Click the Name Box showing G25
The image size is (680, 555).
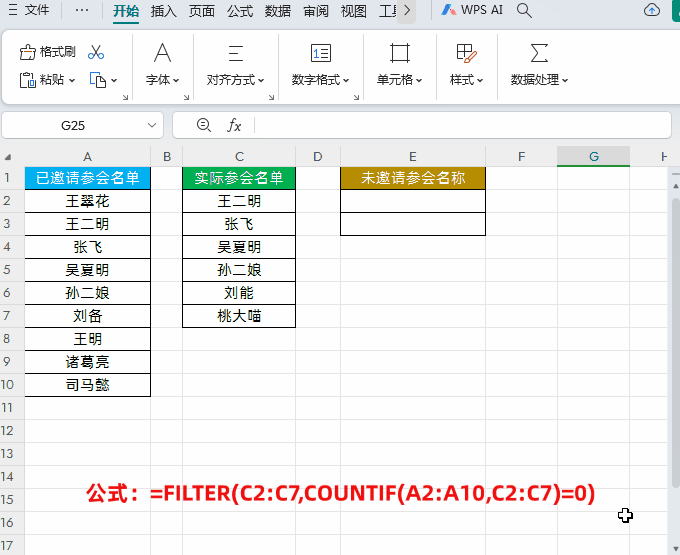[73, 125]
